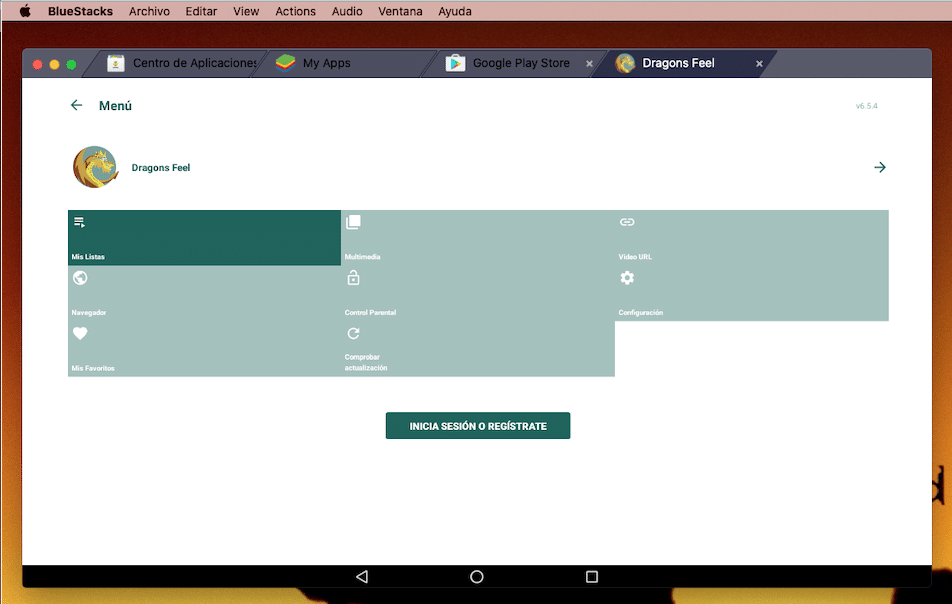Screen dimensions: 952x604
Task: Expand Dragons Feel profile with right arrow
Action: click(879, 167)
